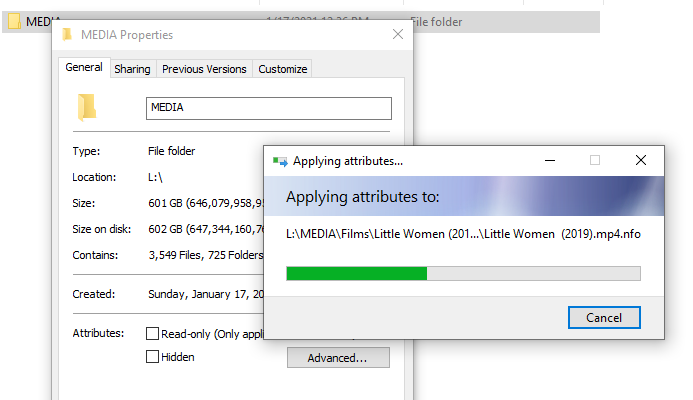Toggle the Read-only attribute checkbox
Screen dimensions: 693x400
pos(152,333)
